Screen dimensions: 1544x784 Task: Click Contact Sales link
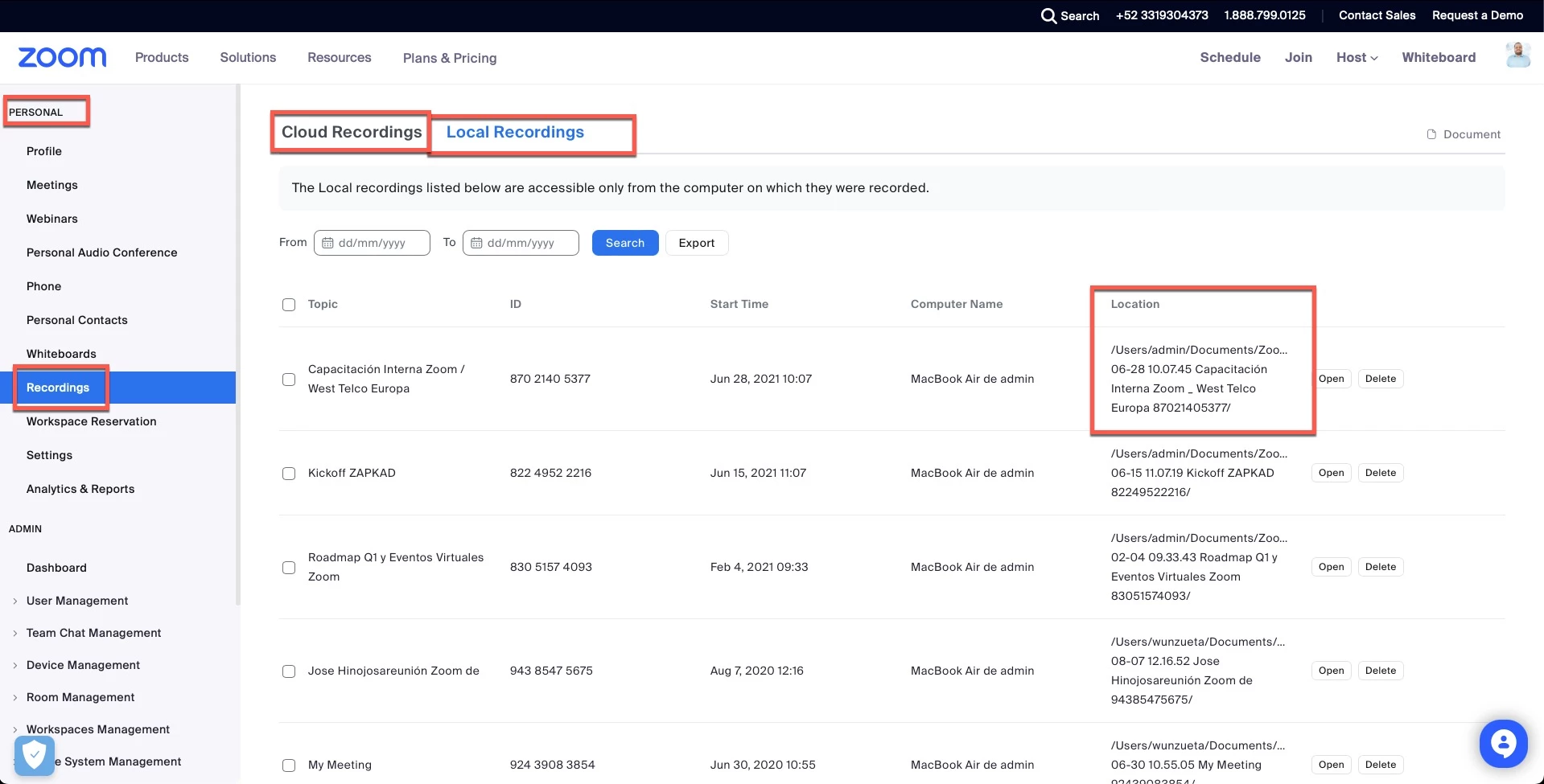pos(1377,15)
